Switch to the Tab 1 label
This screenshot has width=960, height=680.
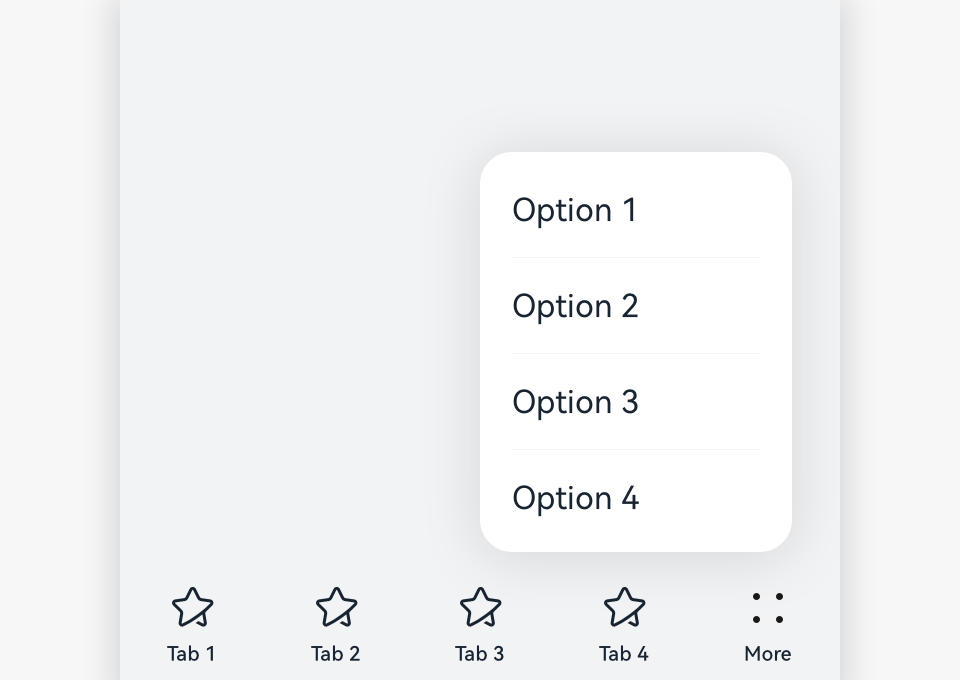pyautogui.click(x=191, y=654)
